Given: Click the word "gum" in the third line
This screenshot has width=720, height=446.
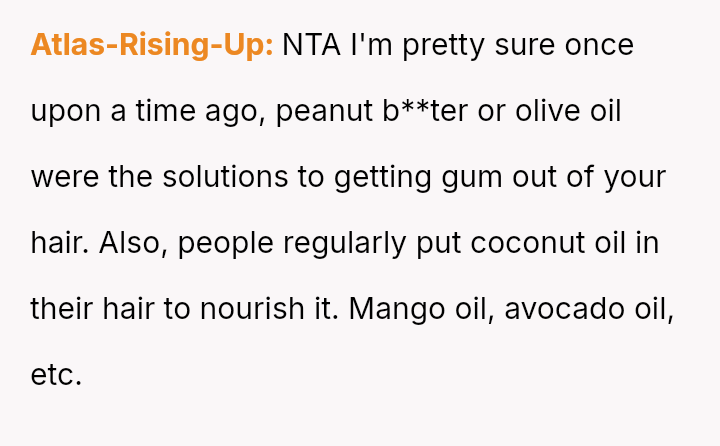Looking at the screenshot, I should (x=472, y=178).
